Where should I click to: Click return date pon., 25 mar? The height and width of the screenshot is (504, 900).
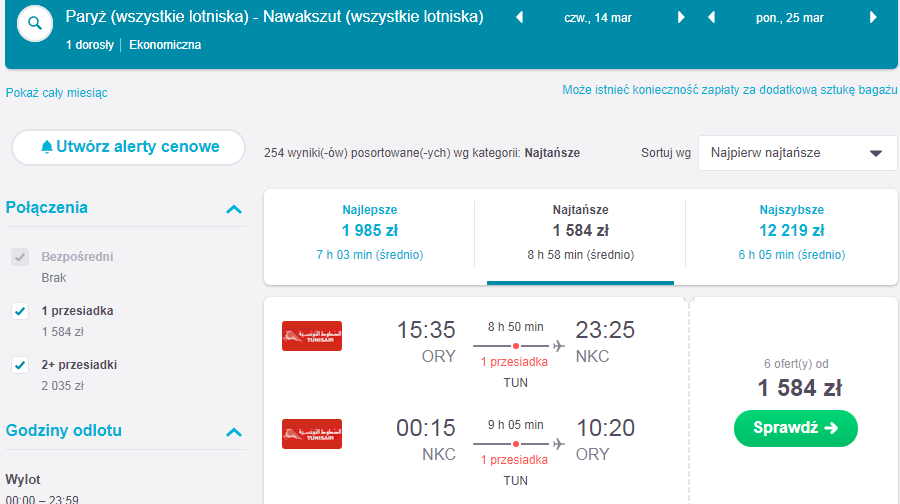pyautogui.click(x=789, y=18)
